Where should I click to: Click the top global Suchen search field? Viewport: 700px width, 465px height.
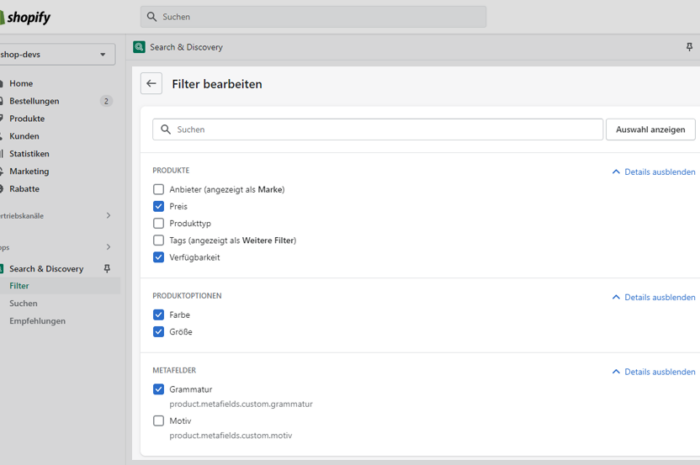pos(313,17)
